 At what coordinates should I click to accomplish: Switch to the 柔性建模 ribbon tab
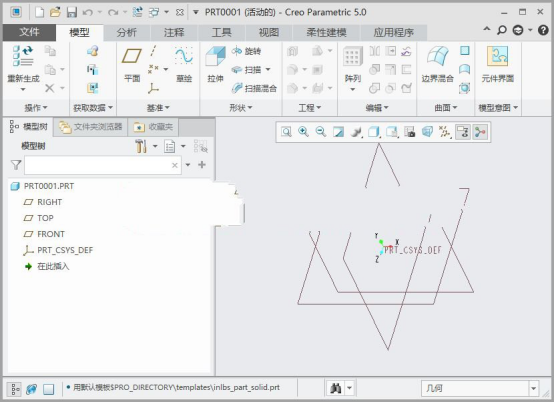(x=326, y=32)
